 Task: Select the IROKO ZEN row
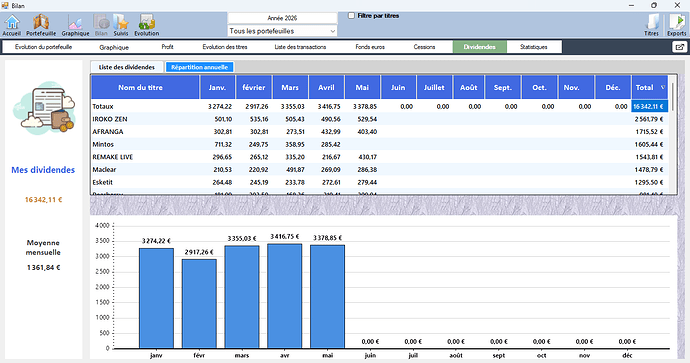pyautogui.click(x=379, y=119)
